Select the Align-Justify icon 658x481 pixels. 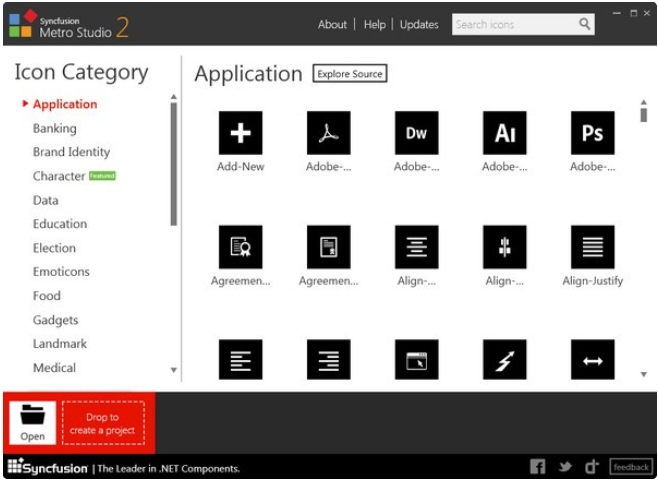pos(593,247)
